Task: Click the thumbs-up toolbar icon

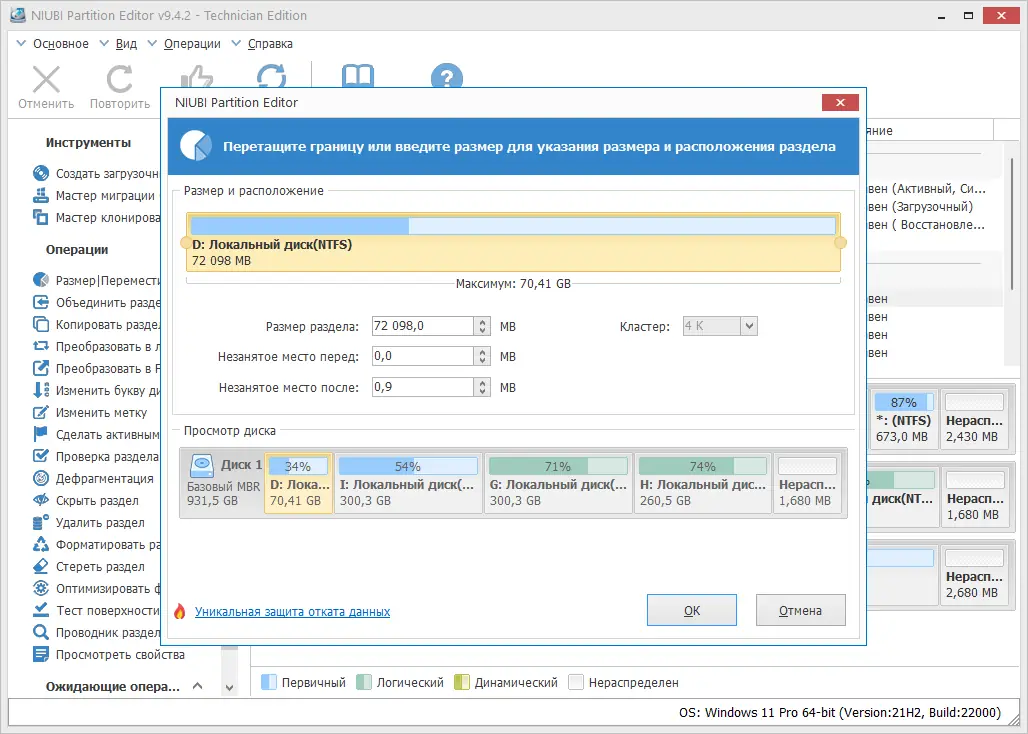Action: point(197,76)
